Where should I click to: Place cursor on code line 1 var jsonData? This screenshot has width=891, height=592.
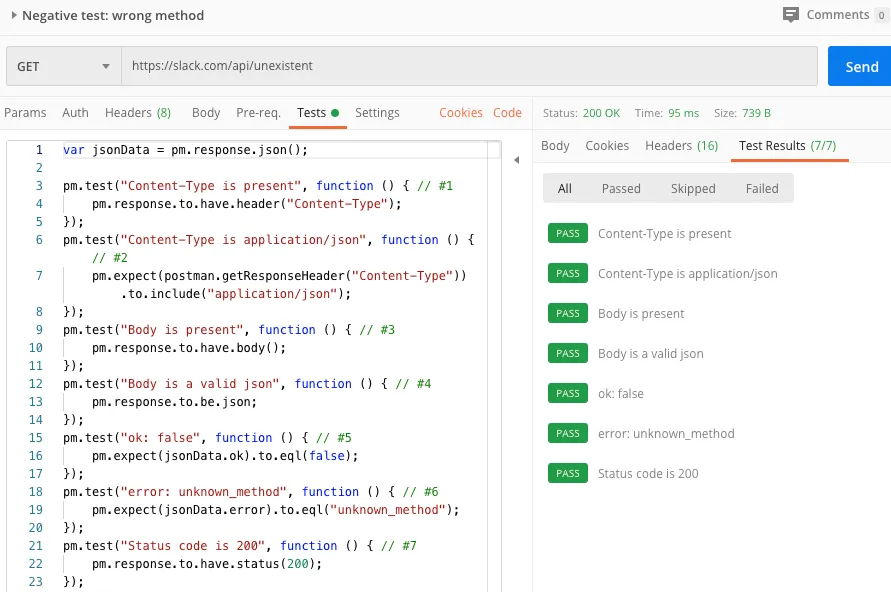(185, 150)
